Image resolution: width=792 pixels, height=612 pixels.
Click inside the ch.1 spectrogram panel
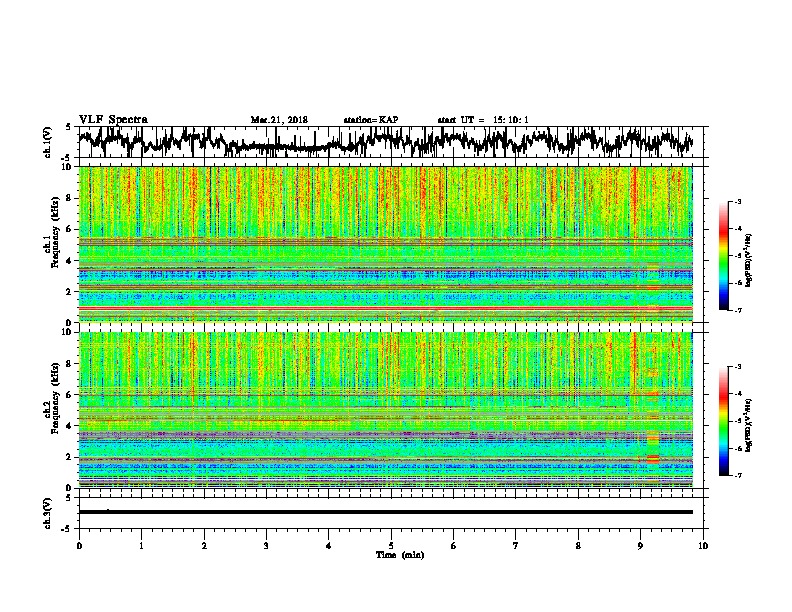coord(385,244)
